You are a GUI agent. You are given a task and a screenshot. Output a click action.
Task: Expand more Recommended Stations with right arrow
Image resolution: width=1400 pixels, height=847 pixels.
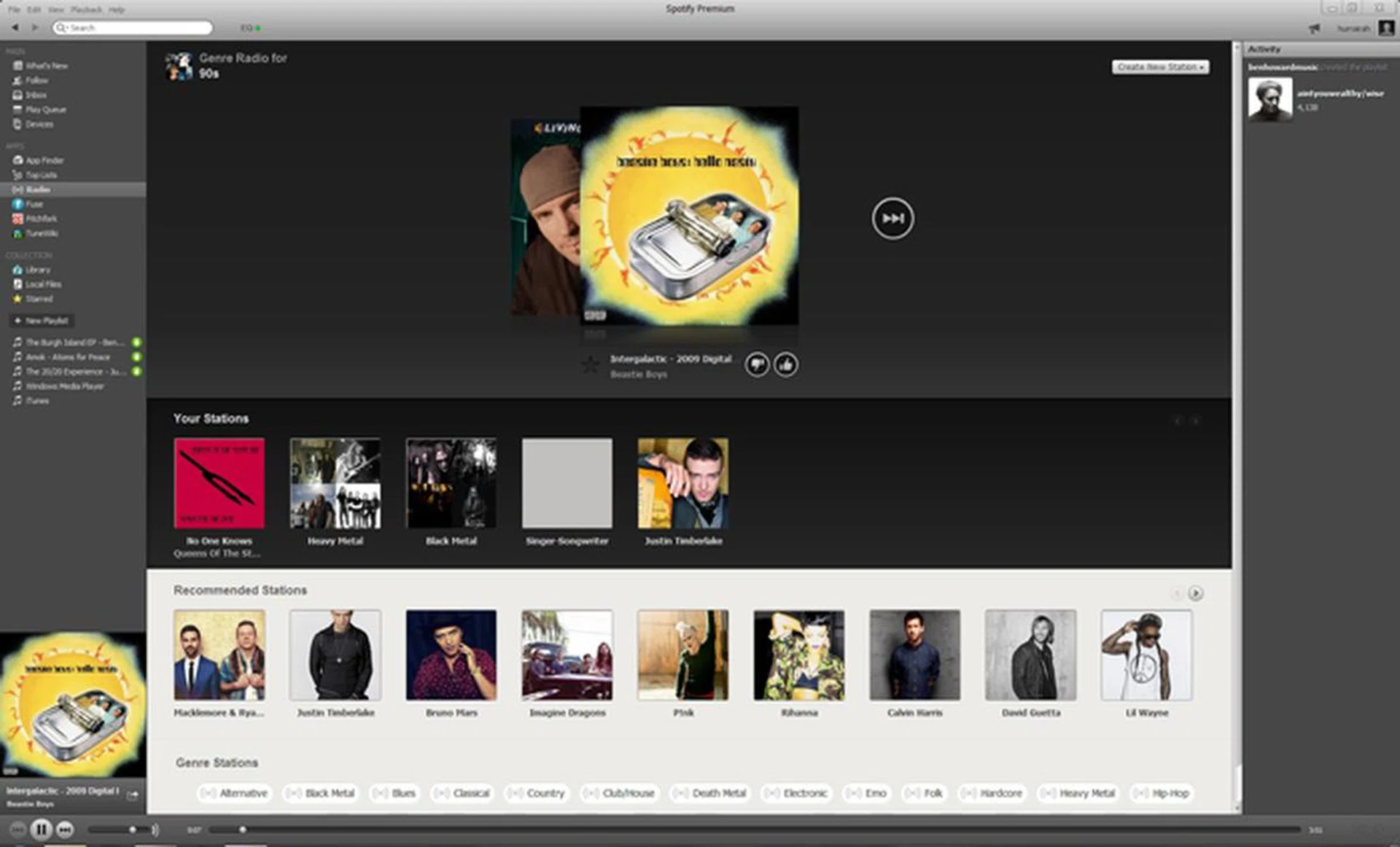(1196, 594)
